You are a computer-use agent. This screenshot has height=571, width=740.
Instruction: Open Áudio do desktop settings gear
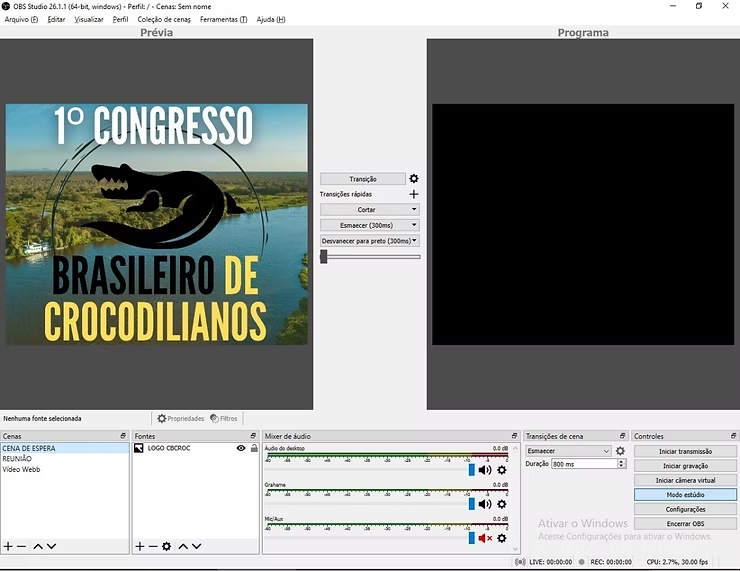coord(502,470)
